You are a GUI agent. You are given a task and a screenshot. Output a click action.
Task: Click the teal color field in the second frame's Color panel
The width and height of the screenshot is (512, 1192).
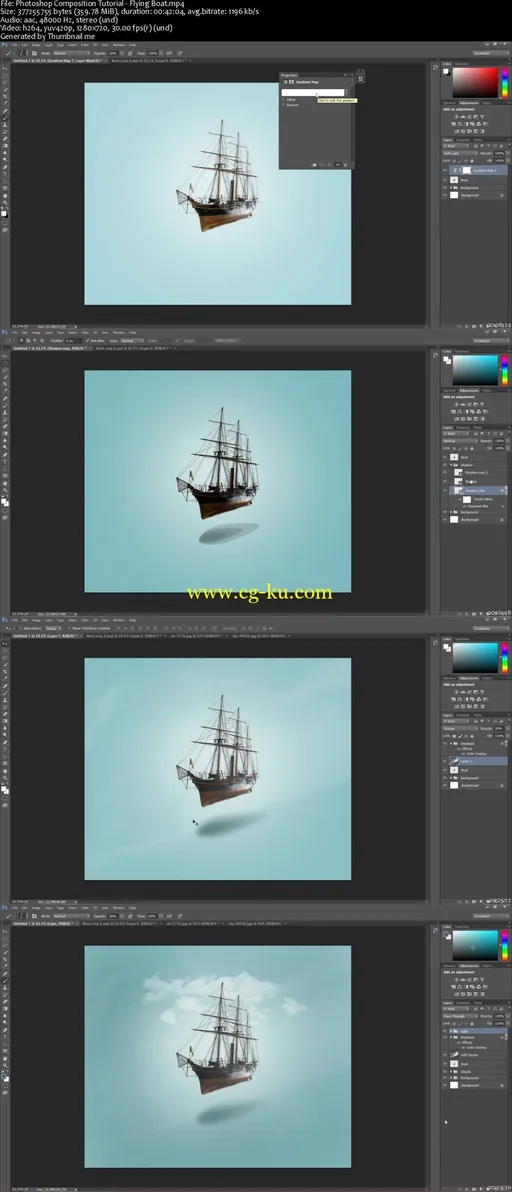point(476,370)
